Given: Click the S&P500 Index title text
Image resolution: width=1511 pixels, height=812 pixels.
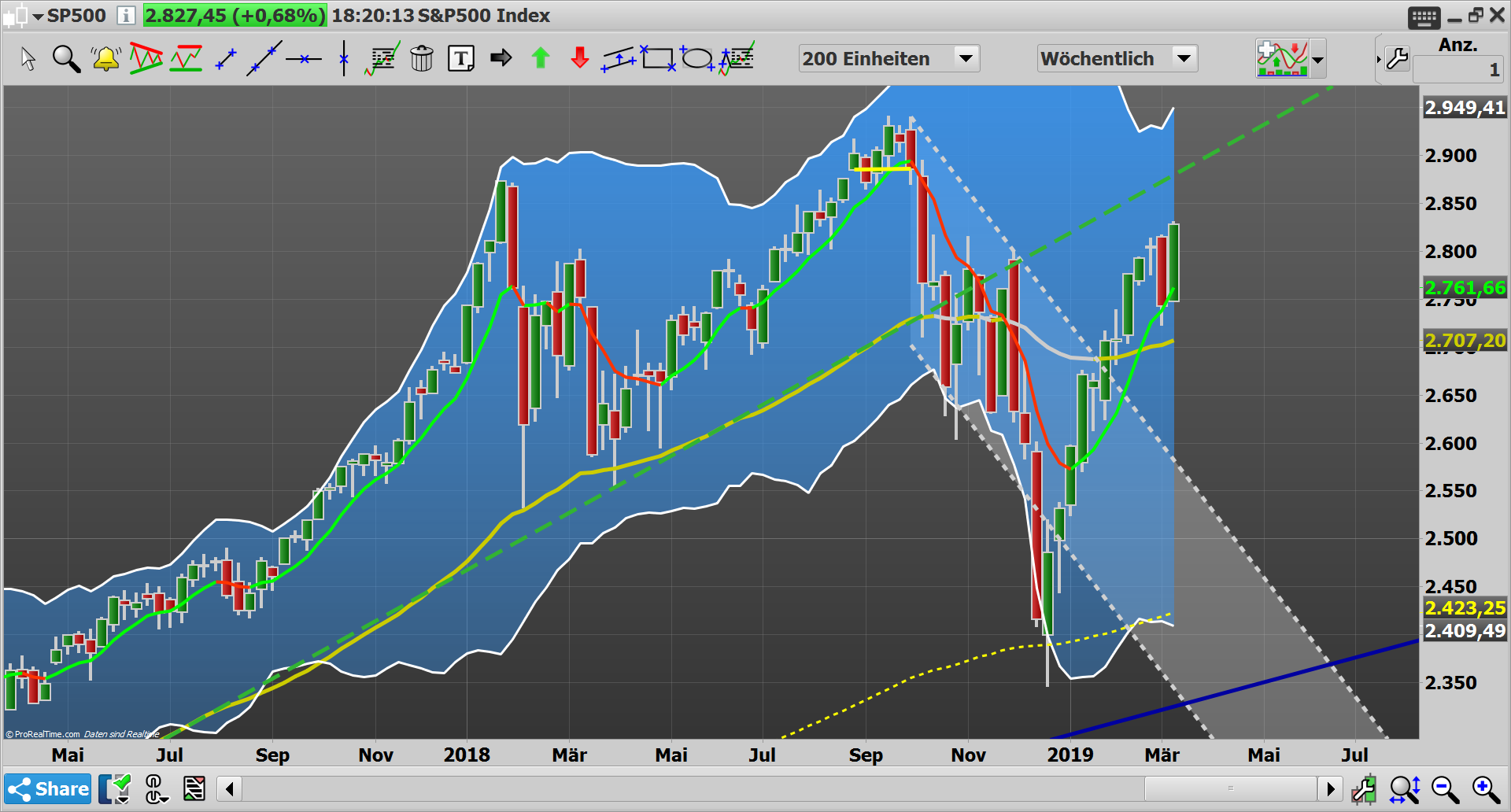Looking at the screenshot, I should click(x=484, y=15).
